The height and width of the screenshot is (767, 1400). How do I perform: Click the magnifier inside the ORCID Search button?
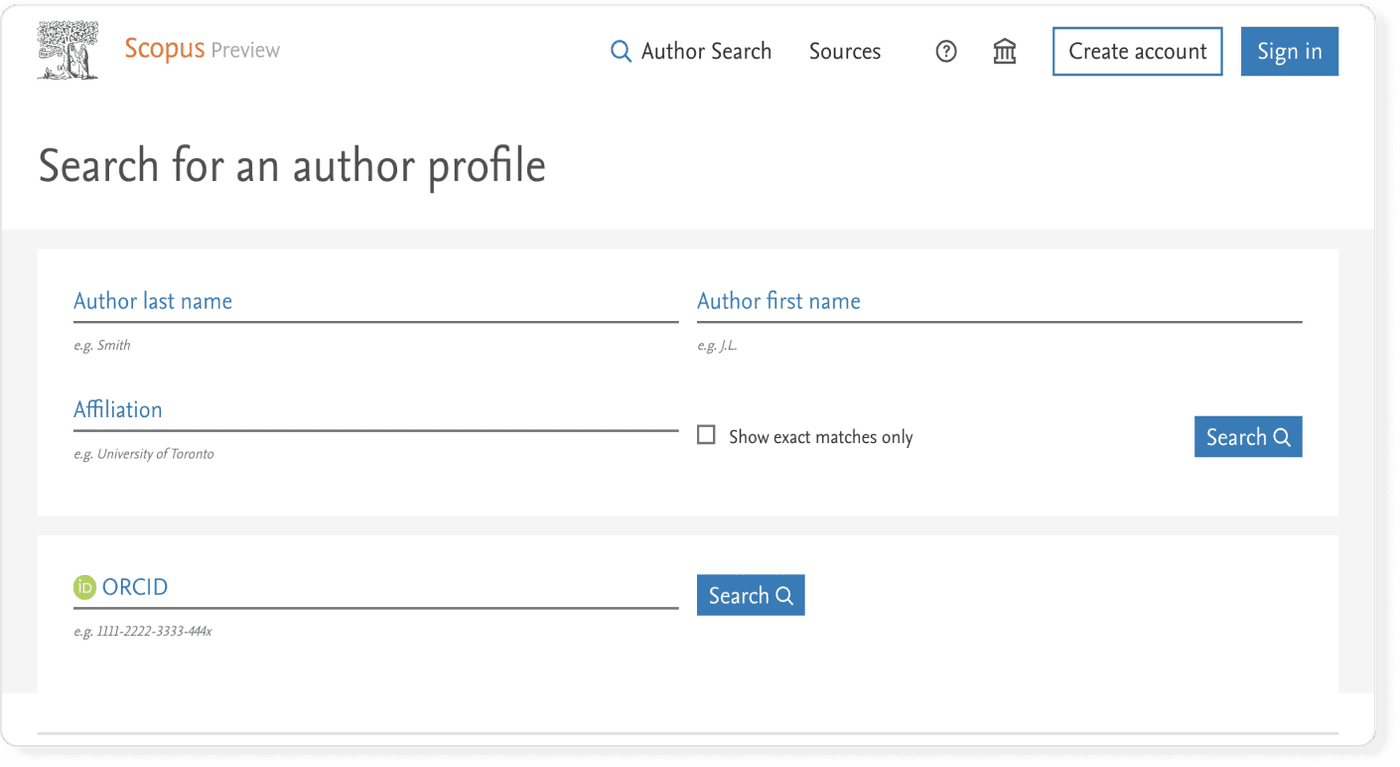[782, 595]
